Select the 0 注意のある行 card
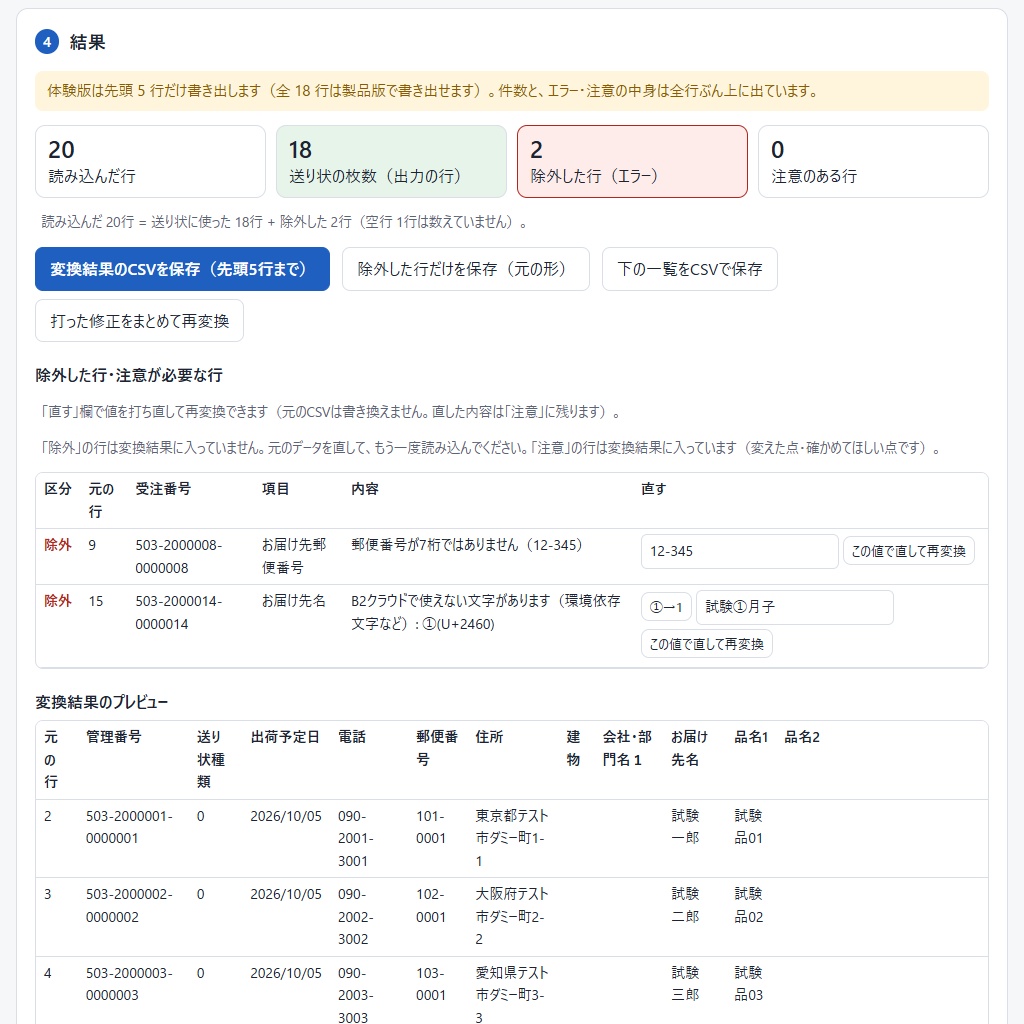Screen dimensions: 1024x1024 point(873,161)
